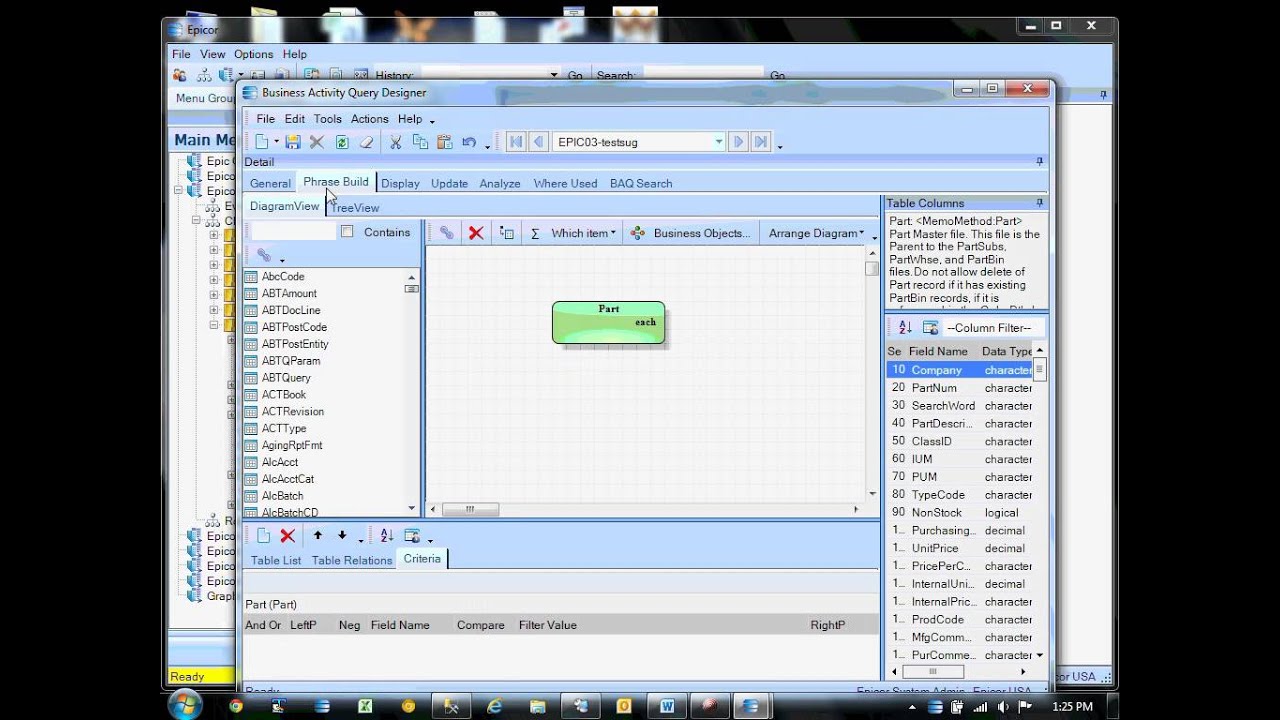Click the chain link icon below table search box
Image resolution: width=1280 pixels, height=720 pixels.
264,256
